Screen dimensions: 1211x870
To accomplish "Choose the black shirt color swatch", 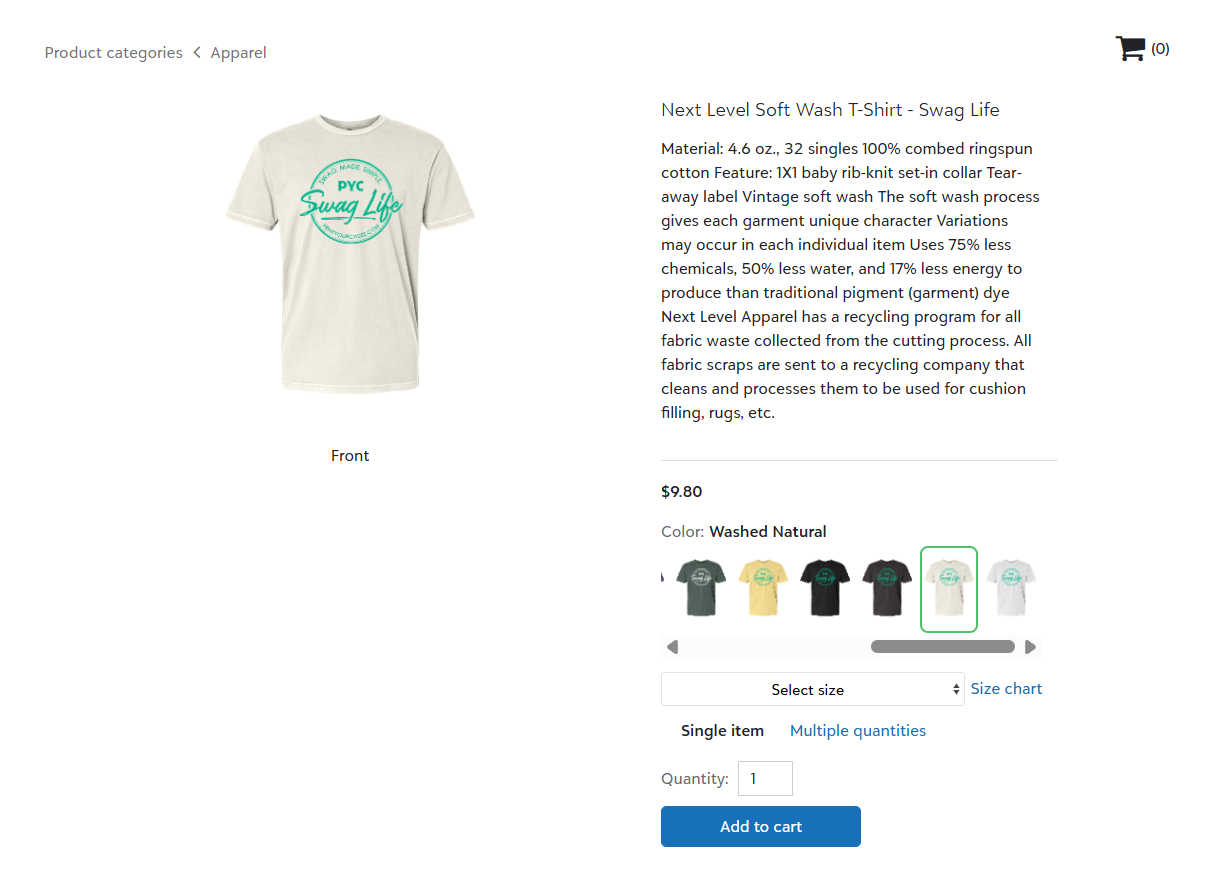I will pyautogui.click(x=824, y=588).
